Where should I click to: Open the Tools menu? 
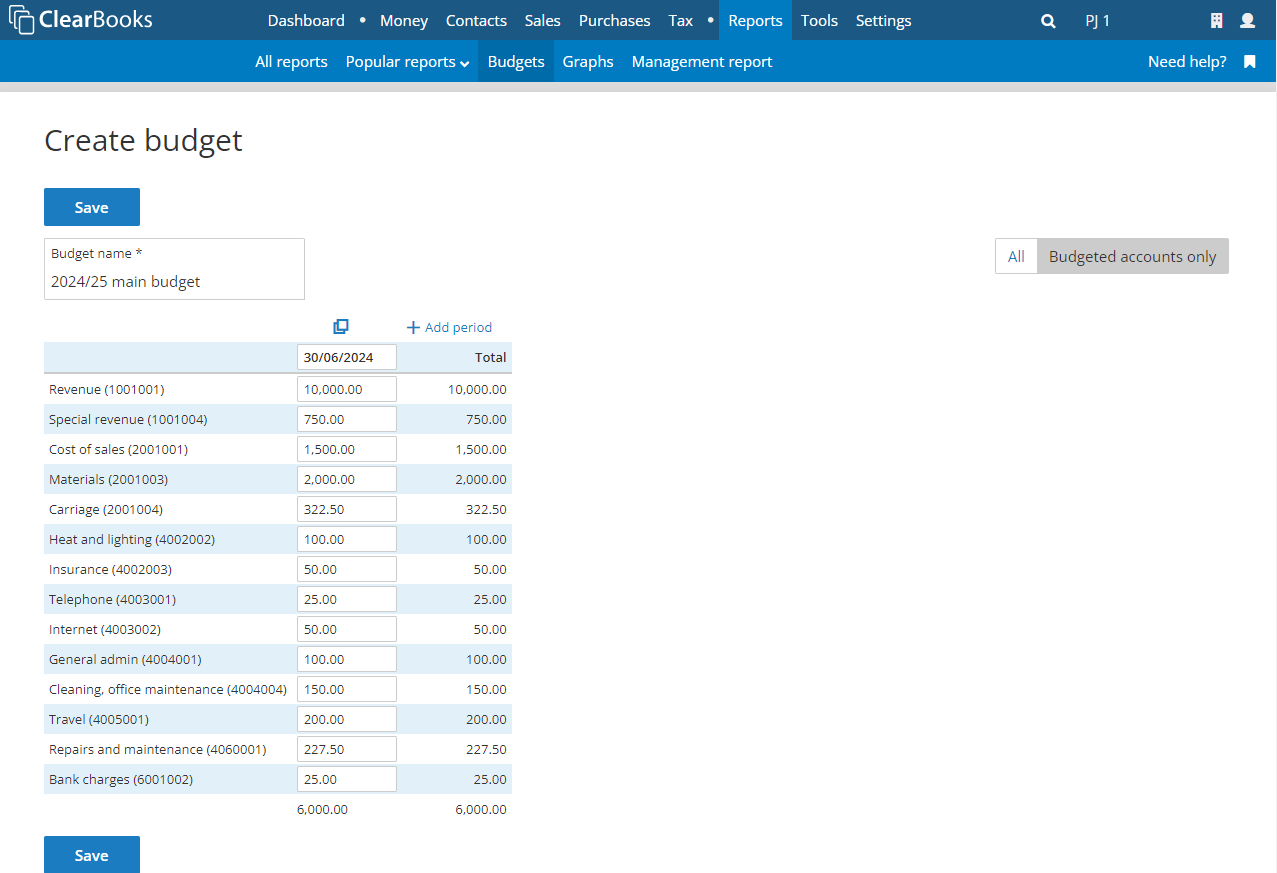pyautogui.click(x=819, y=20)
